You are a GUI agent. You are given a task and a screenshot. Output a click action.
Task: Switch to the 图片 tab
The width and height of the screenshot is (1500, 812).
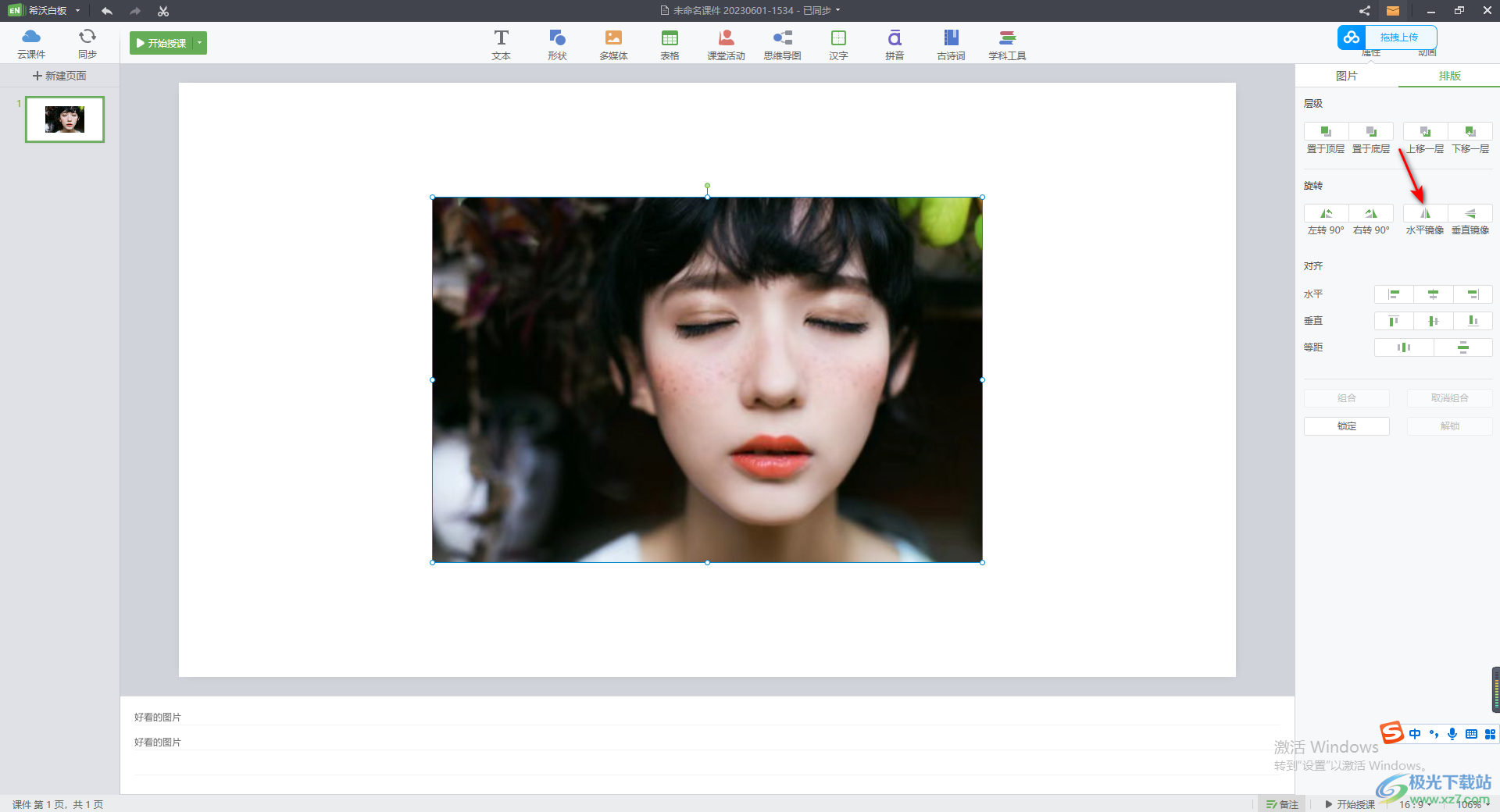click(x=1347, y=76)
